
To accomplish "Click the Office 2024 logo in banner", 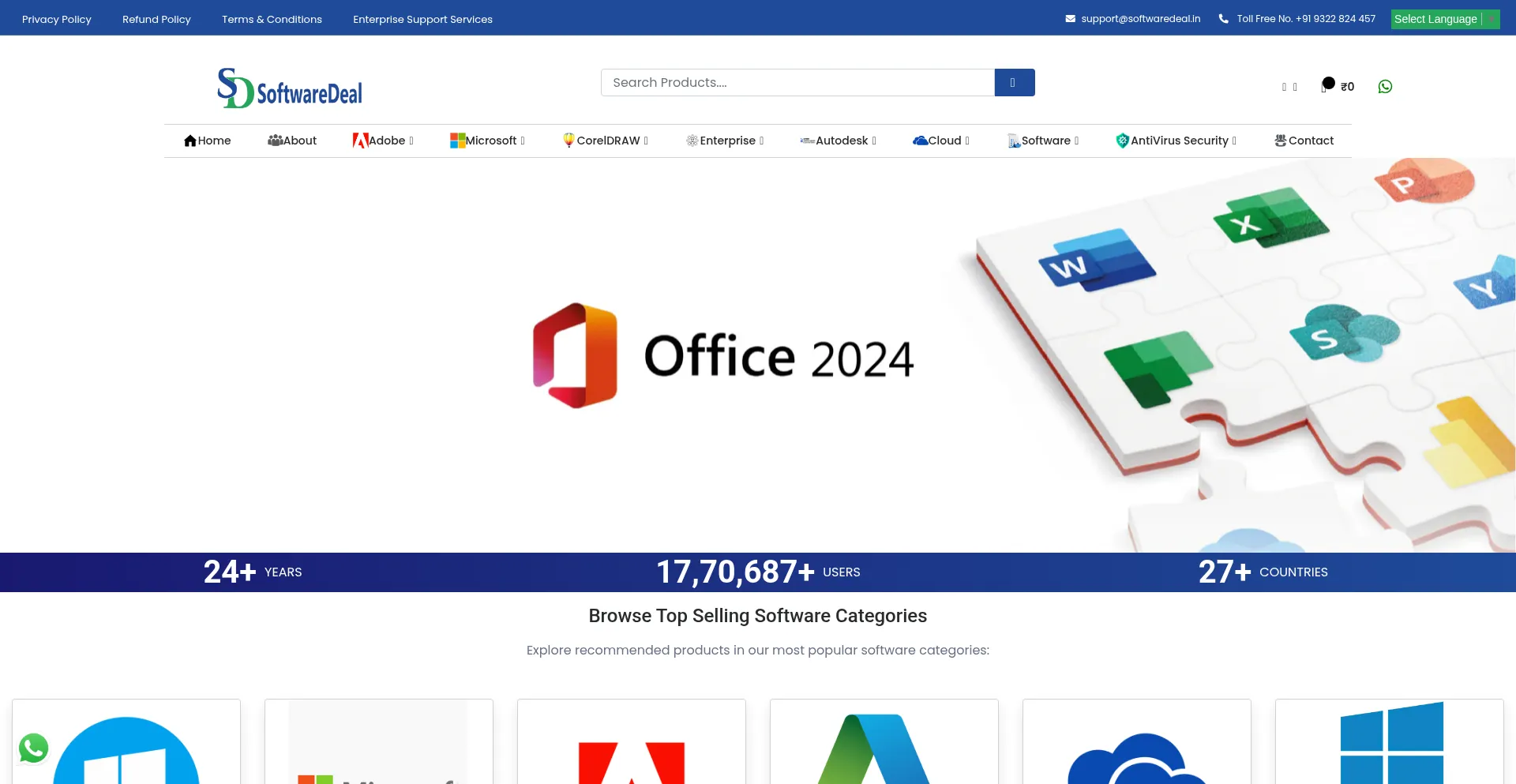I will [723, 355].
